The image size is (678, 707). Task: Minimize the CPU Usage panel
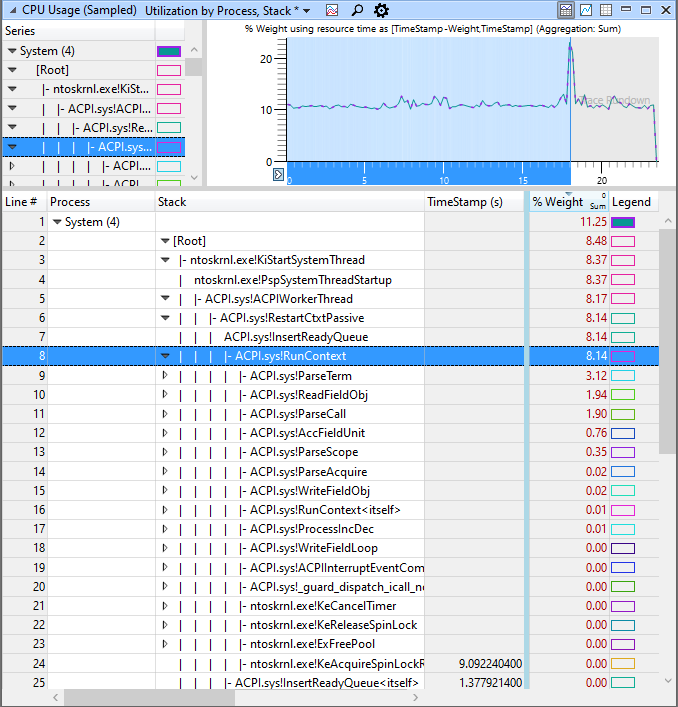626,10
